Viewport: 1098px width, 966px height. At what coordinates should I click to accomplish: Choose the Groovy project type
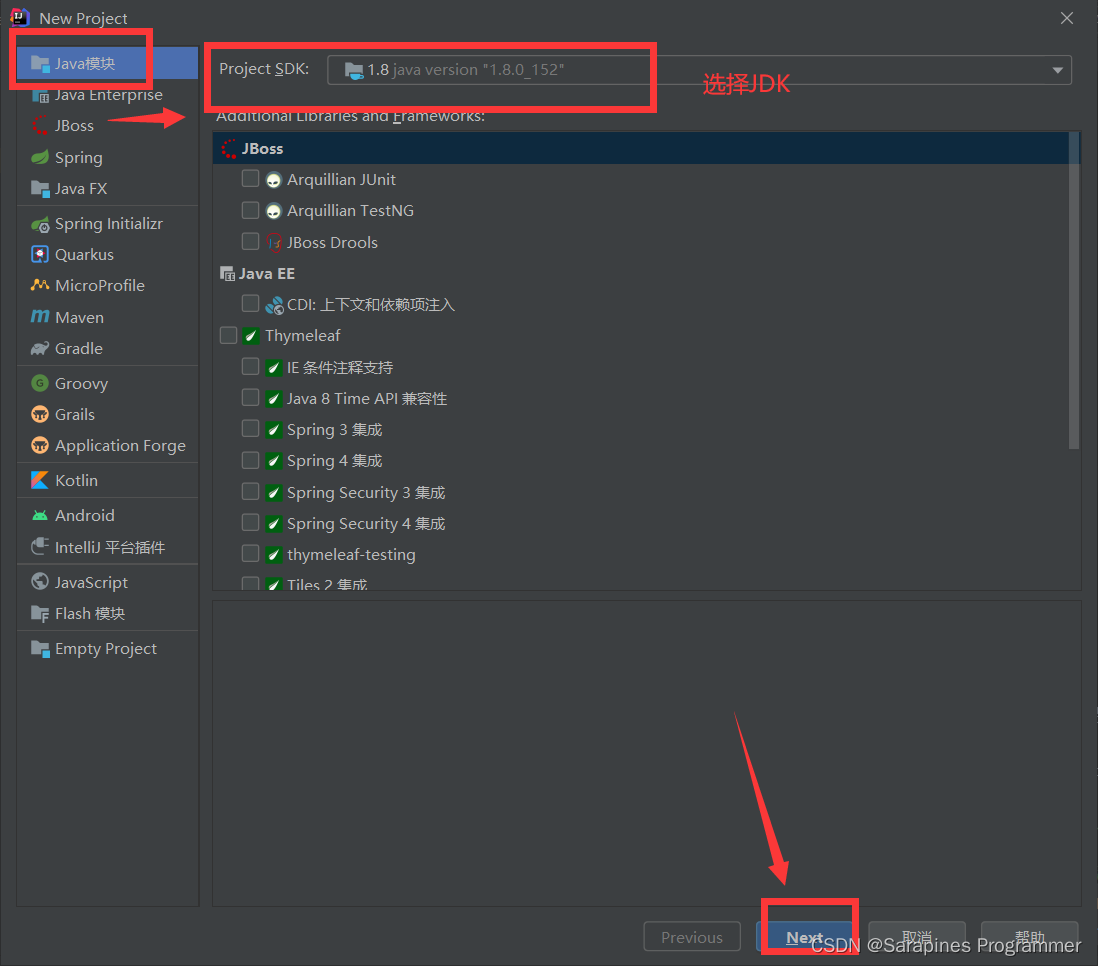(x=78, y=383)
